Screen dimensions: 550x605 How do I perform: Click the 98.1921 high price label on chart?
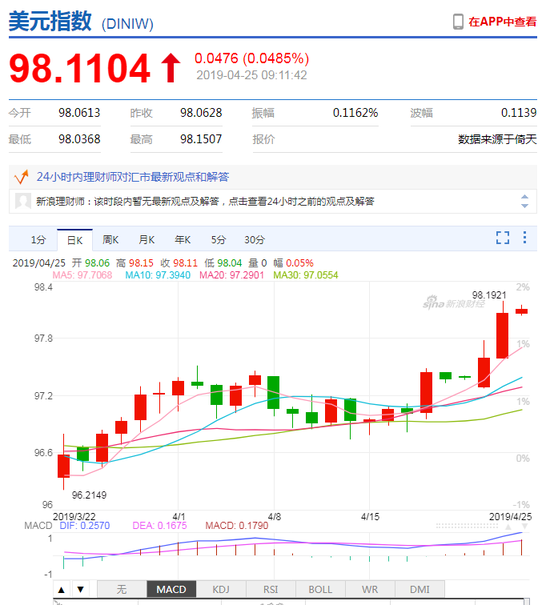489,295
